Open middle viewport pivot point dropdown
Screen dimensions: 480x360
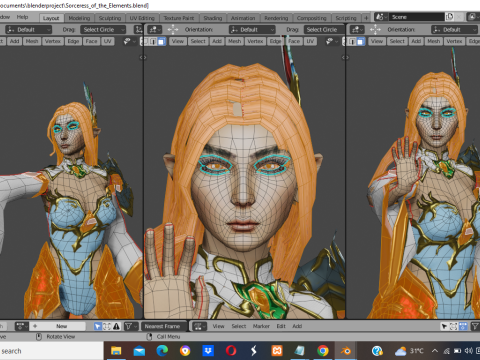pyautogui.click(x=155, y=30)
